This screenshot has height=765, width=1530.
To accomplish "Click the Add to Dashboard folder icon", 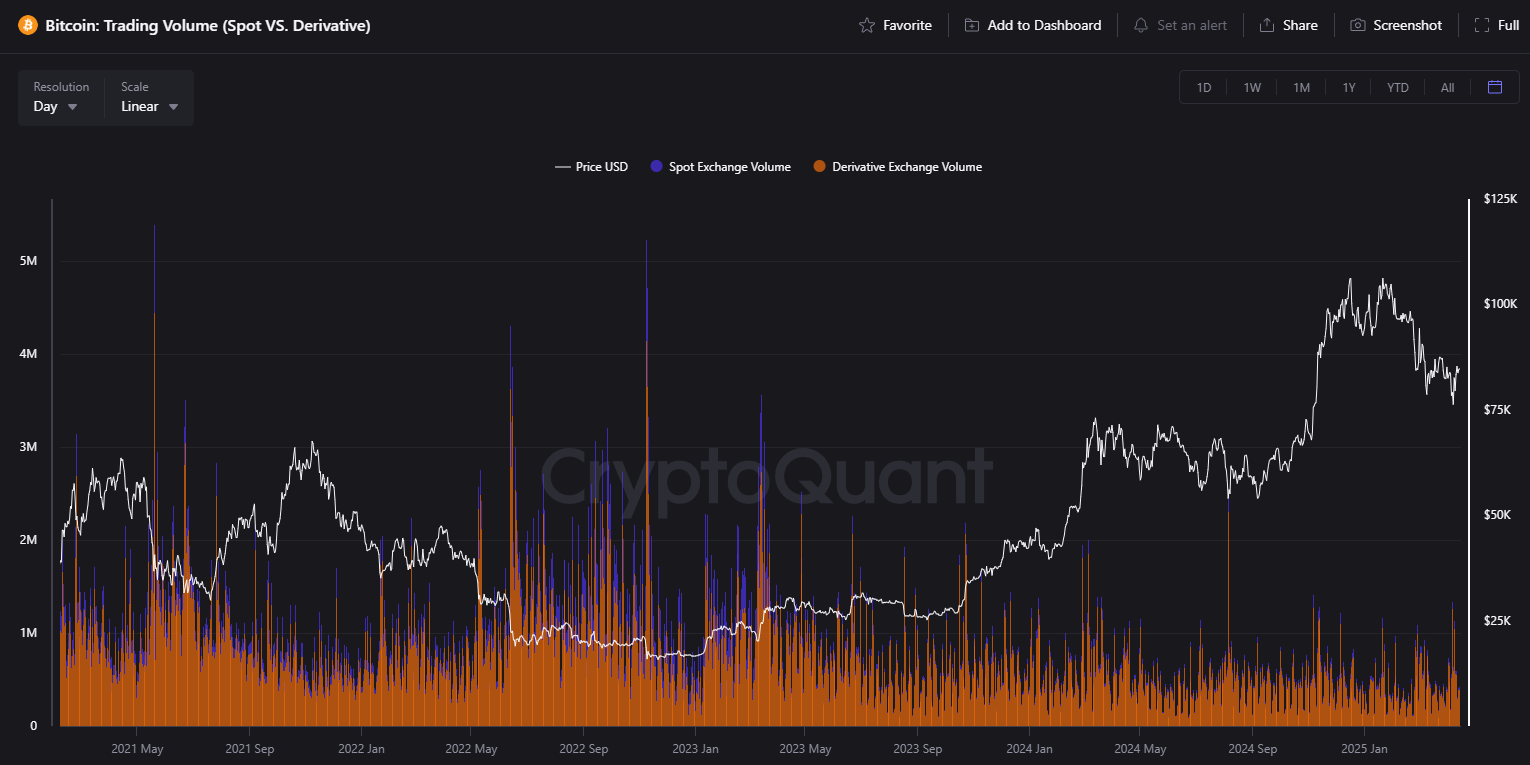I will (972, 25).
